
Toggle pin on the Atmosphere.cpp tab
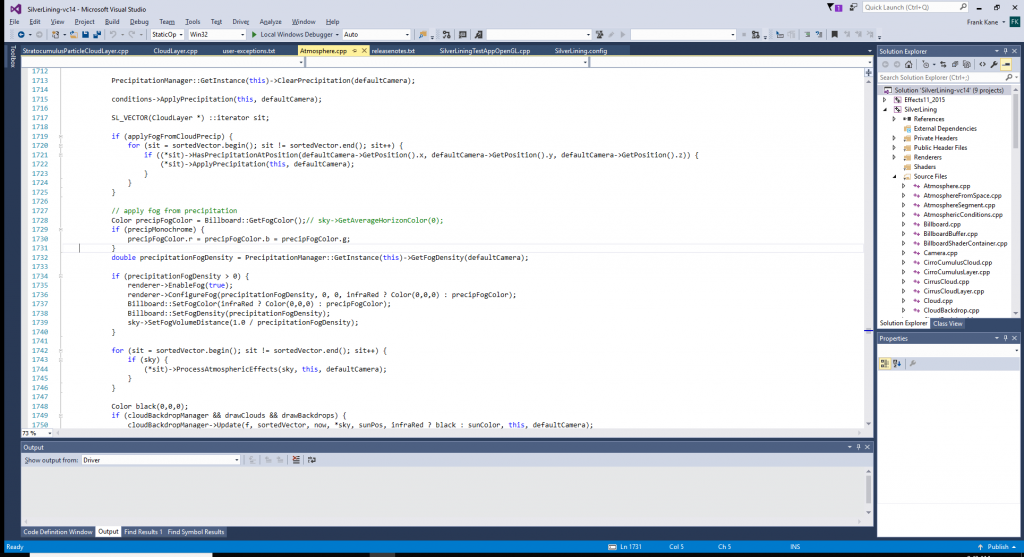point(355,49)
